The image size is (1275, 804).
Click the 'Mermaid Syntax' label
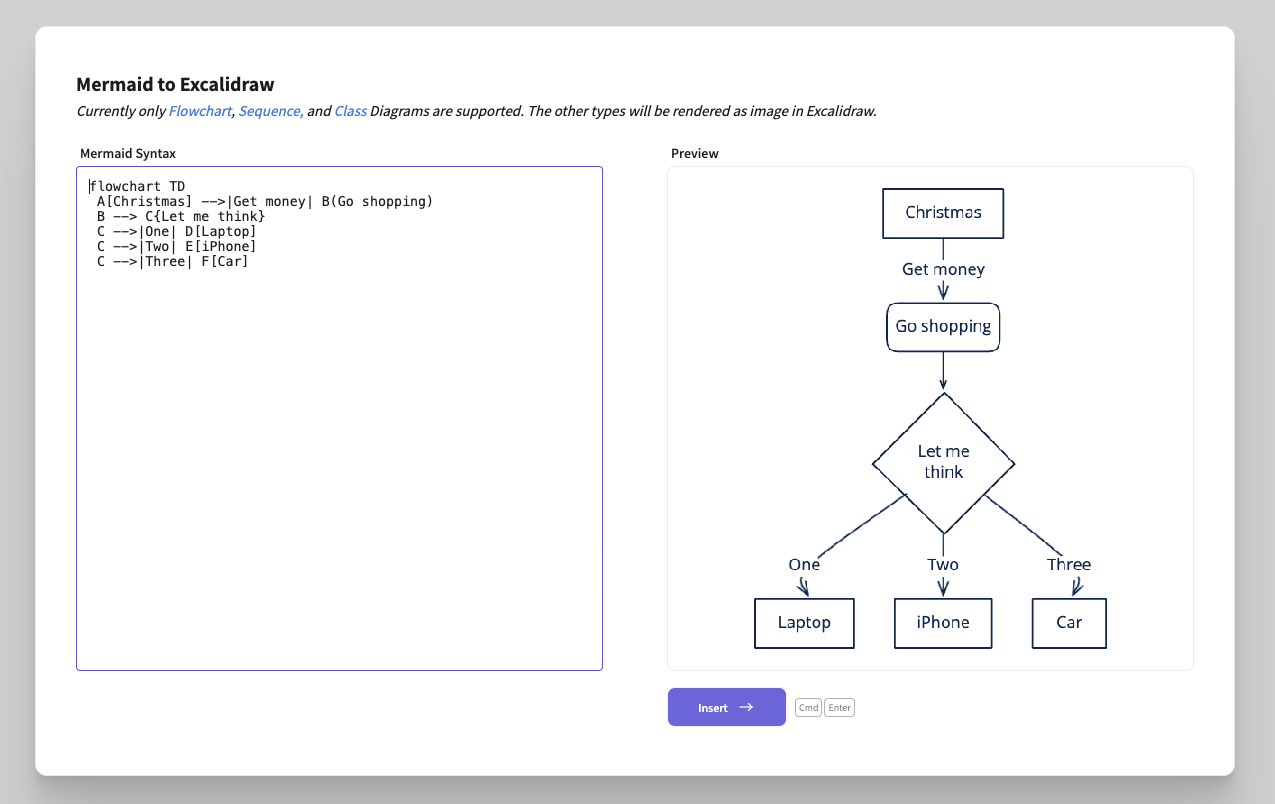[x=128, y=153]
